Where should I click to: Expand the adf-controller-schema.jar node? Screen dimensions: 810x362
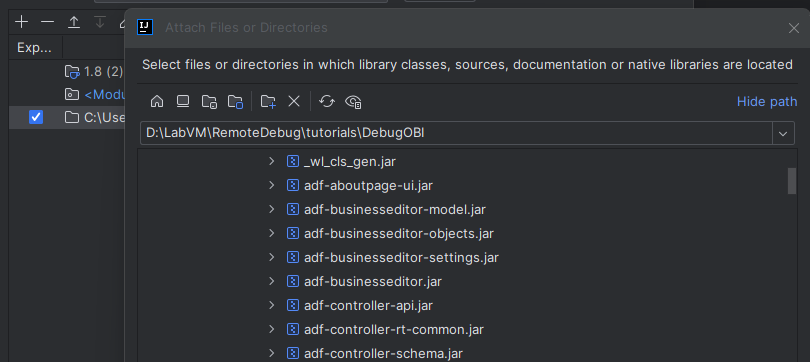271,353
